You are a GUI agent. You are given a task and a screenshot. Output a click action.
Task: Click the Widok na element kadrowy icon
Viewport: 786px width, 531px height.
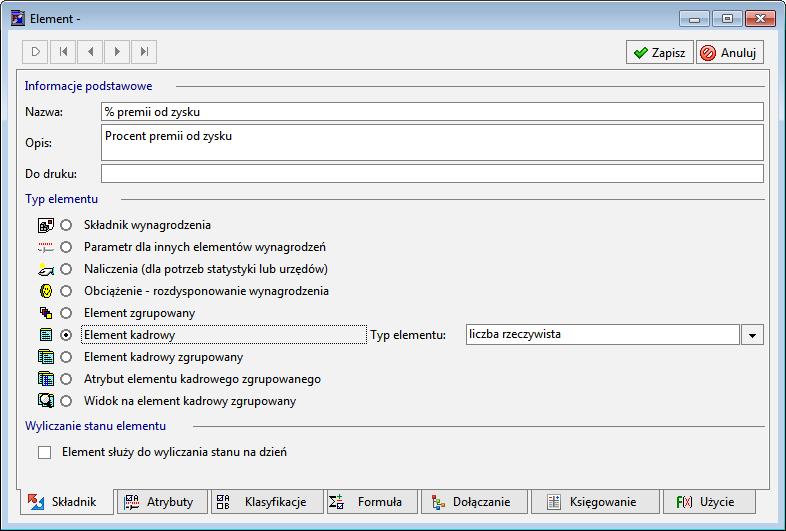click(x=46, y=401)
